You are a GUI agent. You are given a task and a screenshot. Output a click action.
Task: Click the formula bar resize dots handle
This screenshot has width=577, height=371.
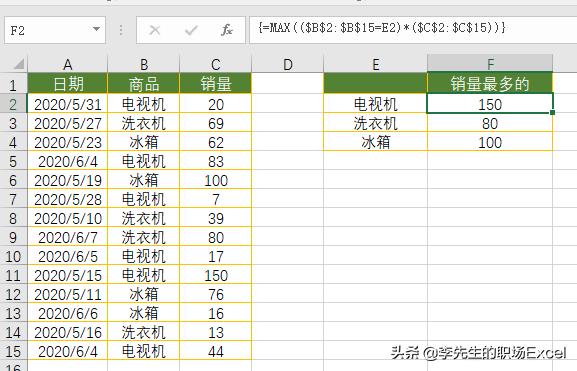[x=121, y=30]
